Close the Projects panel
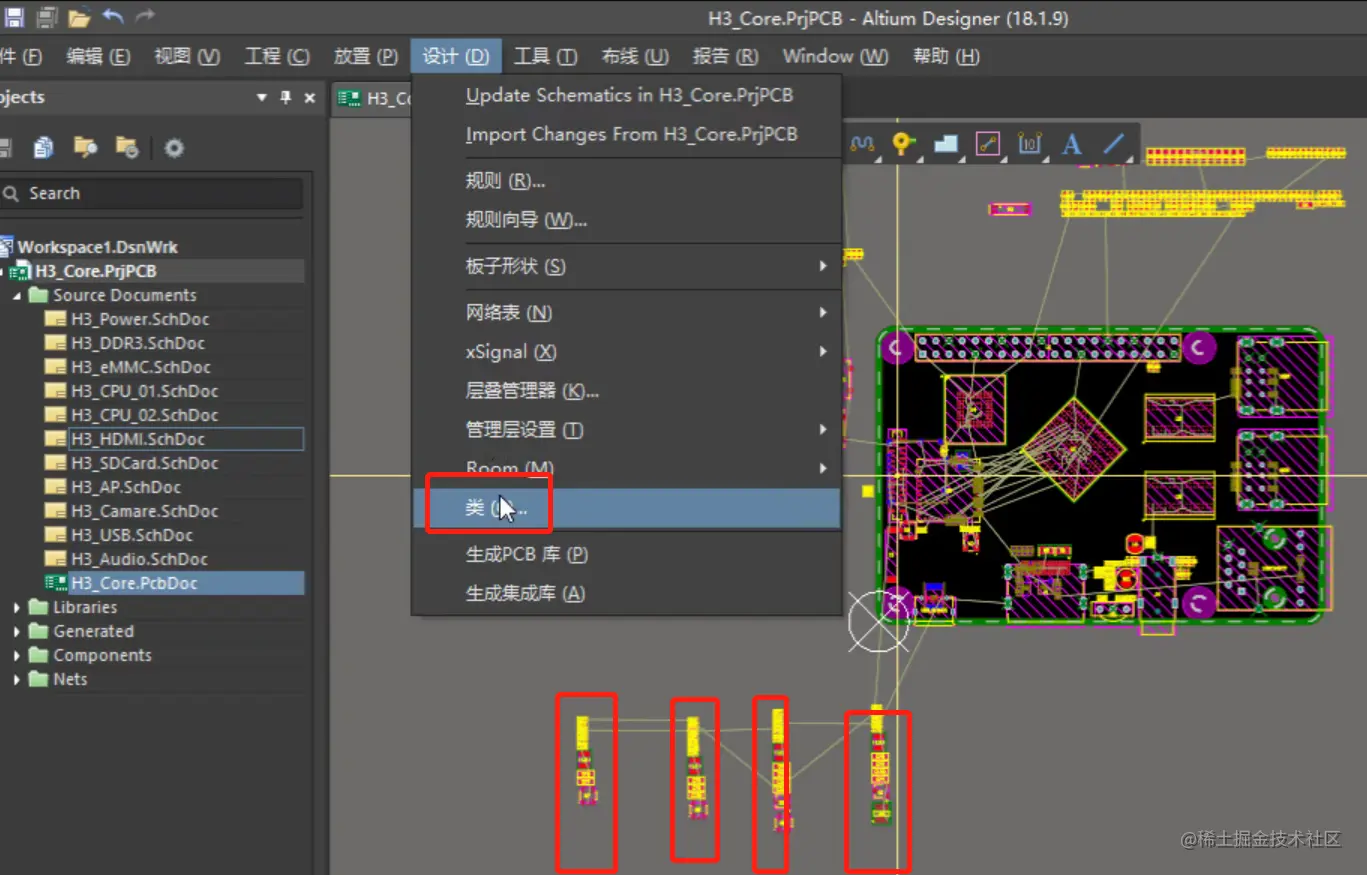The width and height of the screenshot is (1367, 875). click(x=310, y=97)
